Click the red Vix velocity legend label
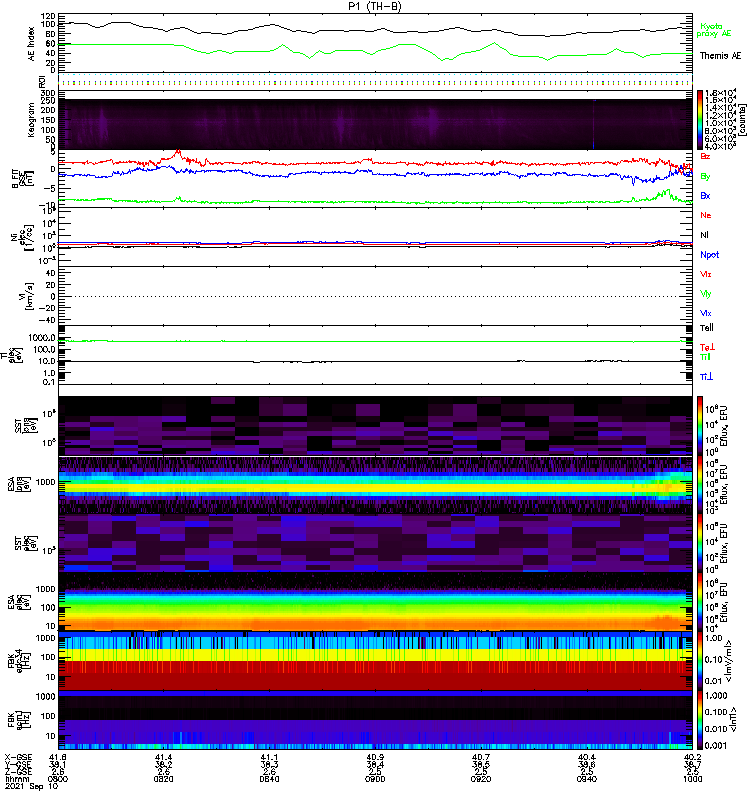This screenshot has width=750, height=800. (x=706, y=274)
